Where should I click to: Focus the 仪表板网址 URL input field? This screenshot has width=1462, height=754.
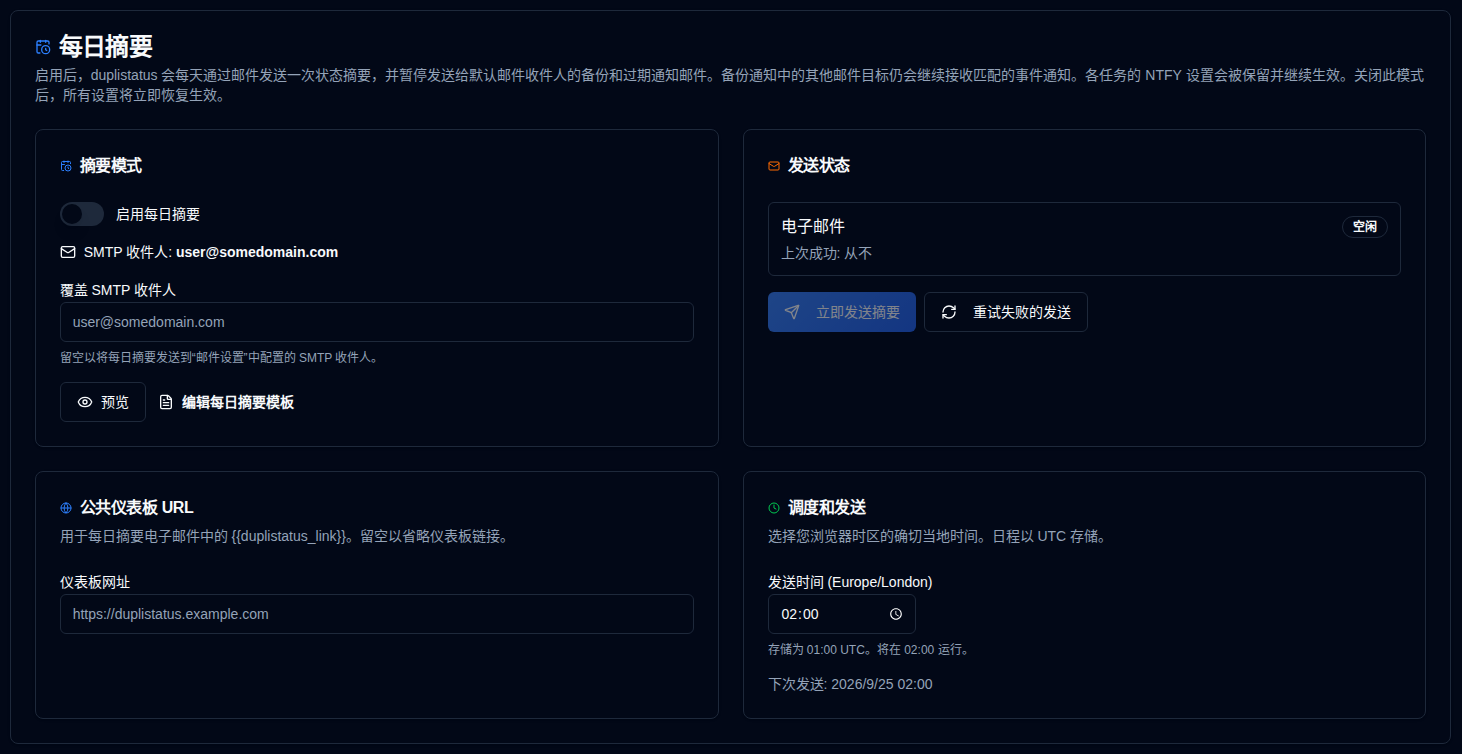tap(377, 614)
